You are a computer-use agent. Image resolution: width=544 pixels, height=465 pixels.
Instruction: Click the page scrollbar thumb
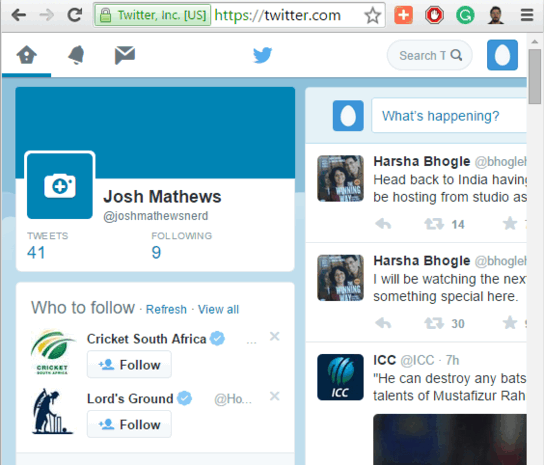pyautogui.click(x=535, y=76)
